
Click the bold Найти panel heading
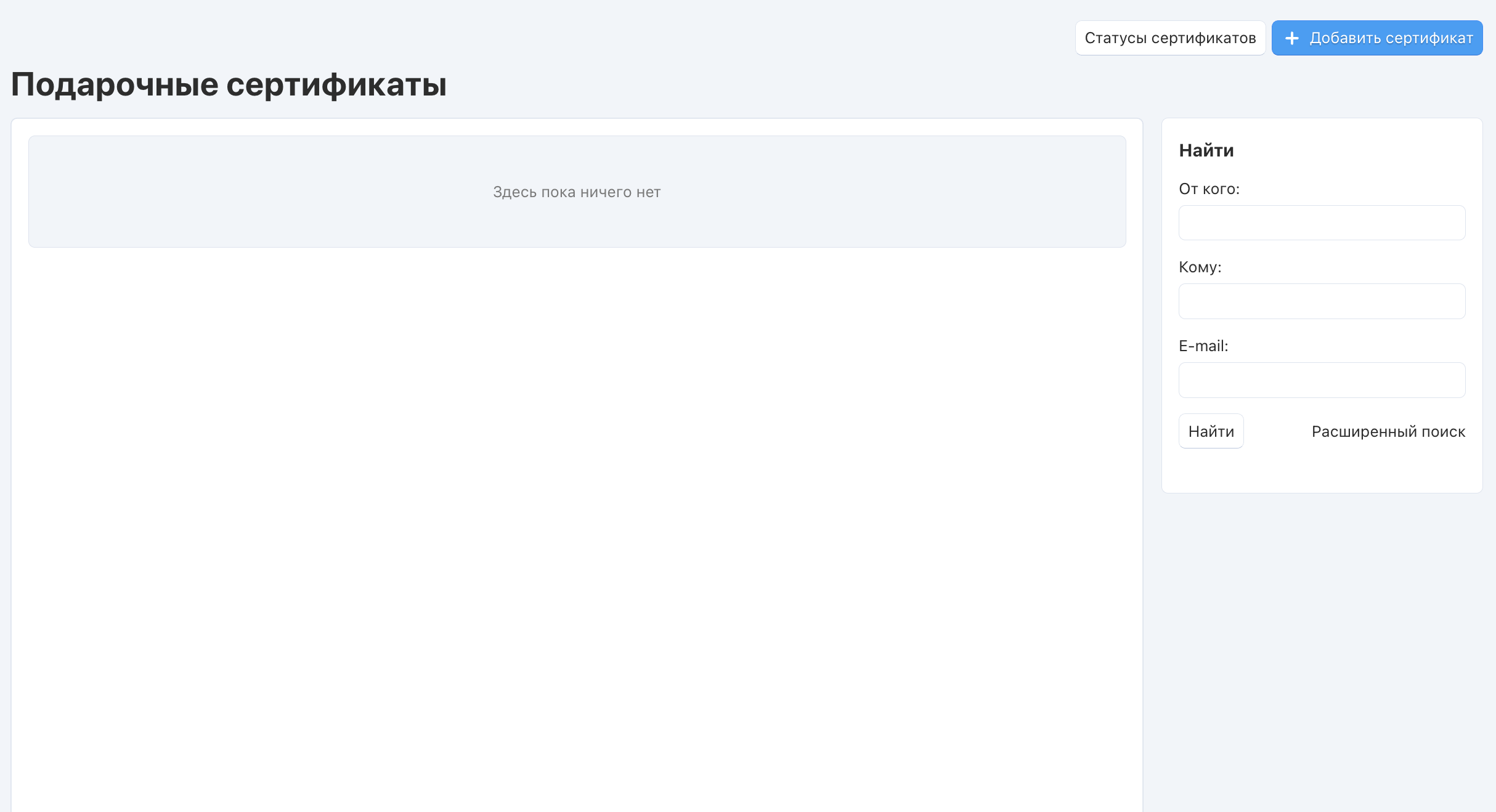(x=1206, y=150)
